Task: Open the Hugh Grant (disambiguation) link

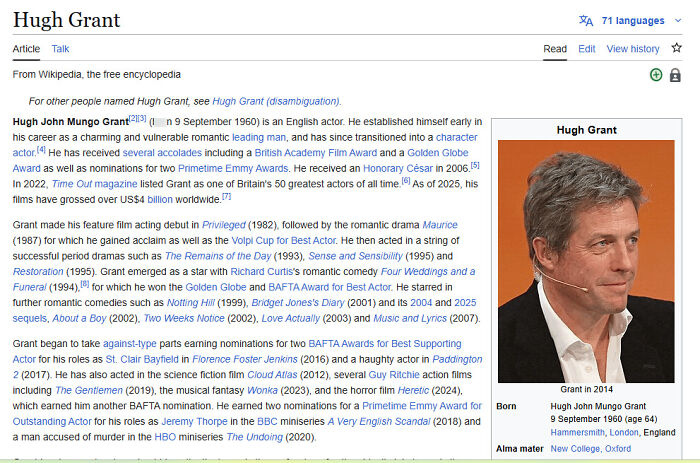Action: point(276,101)
